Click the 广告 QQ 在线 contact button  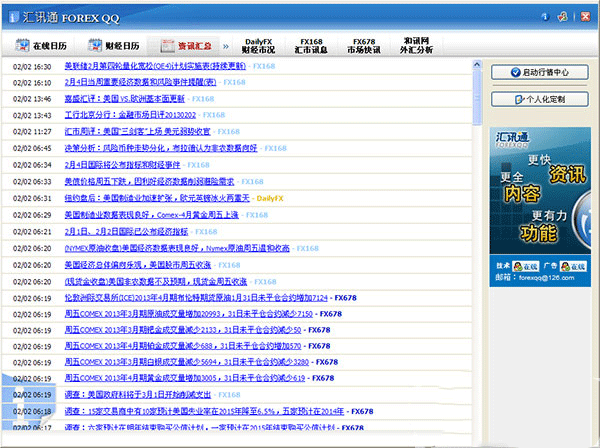[x=573, y=266]
